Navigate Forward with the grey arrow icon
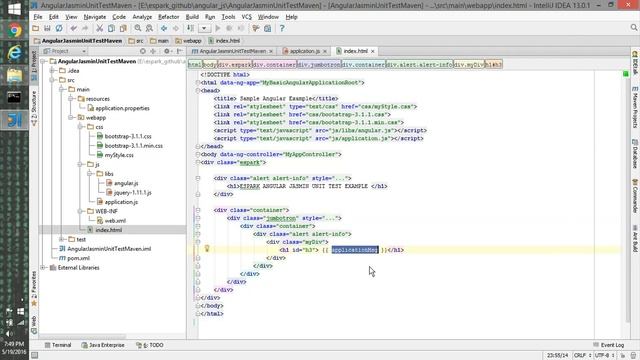The width and height of the screenshot is (640, 360). pos(176,28)
